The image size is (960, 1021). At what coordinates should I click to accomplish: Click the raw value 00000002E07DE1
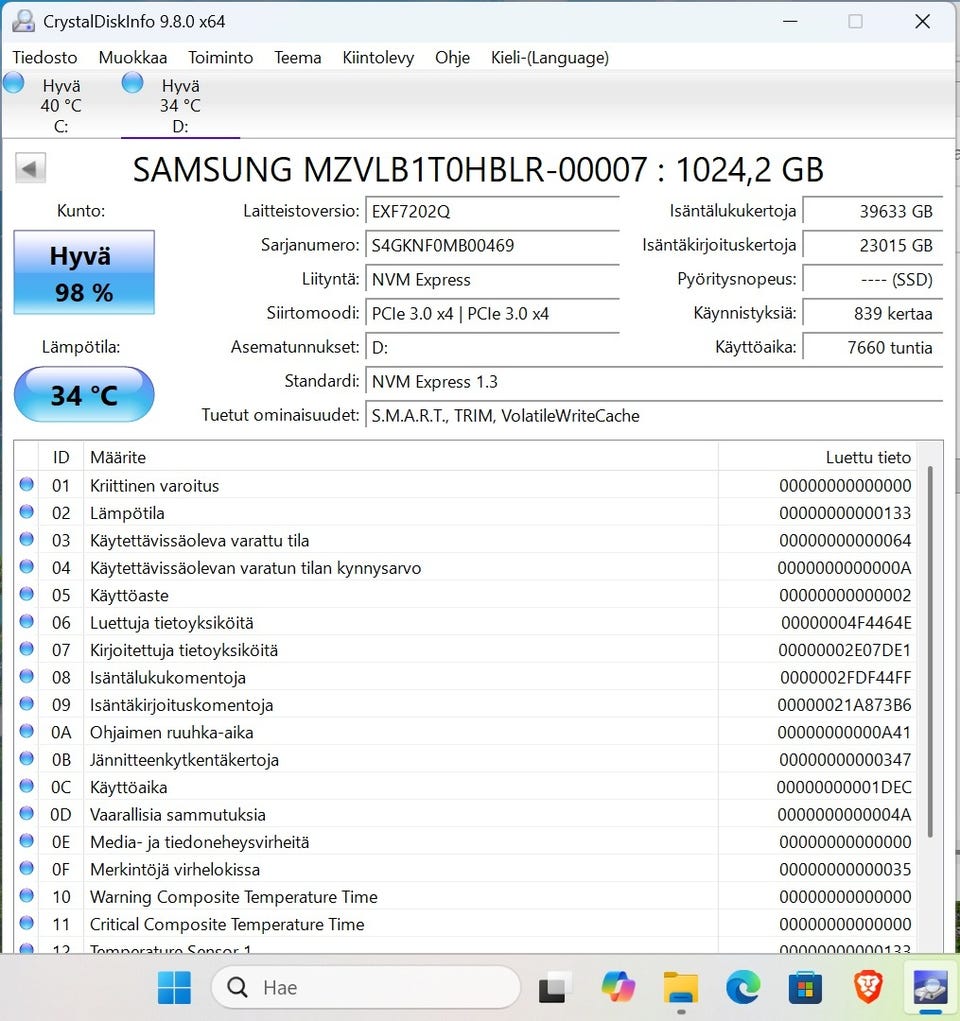[x=844, y=650]
